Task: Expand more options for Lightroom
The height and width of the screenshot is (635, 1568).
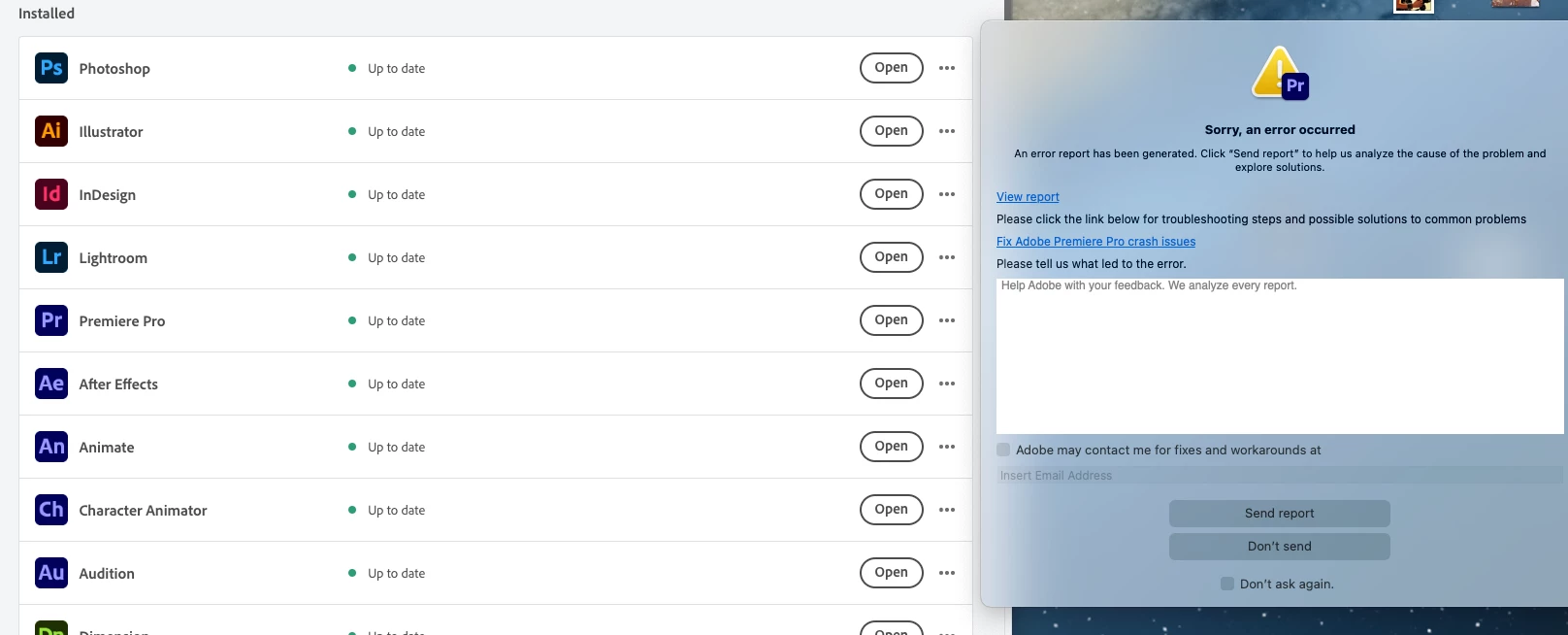Action: point(947,257)
